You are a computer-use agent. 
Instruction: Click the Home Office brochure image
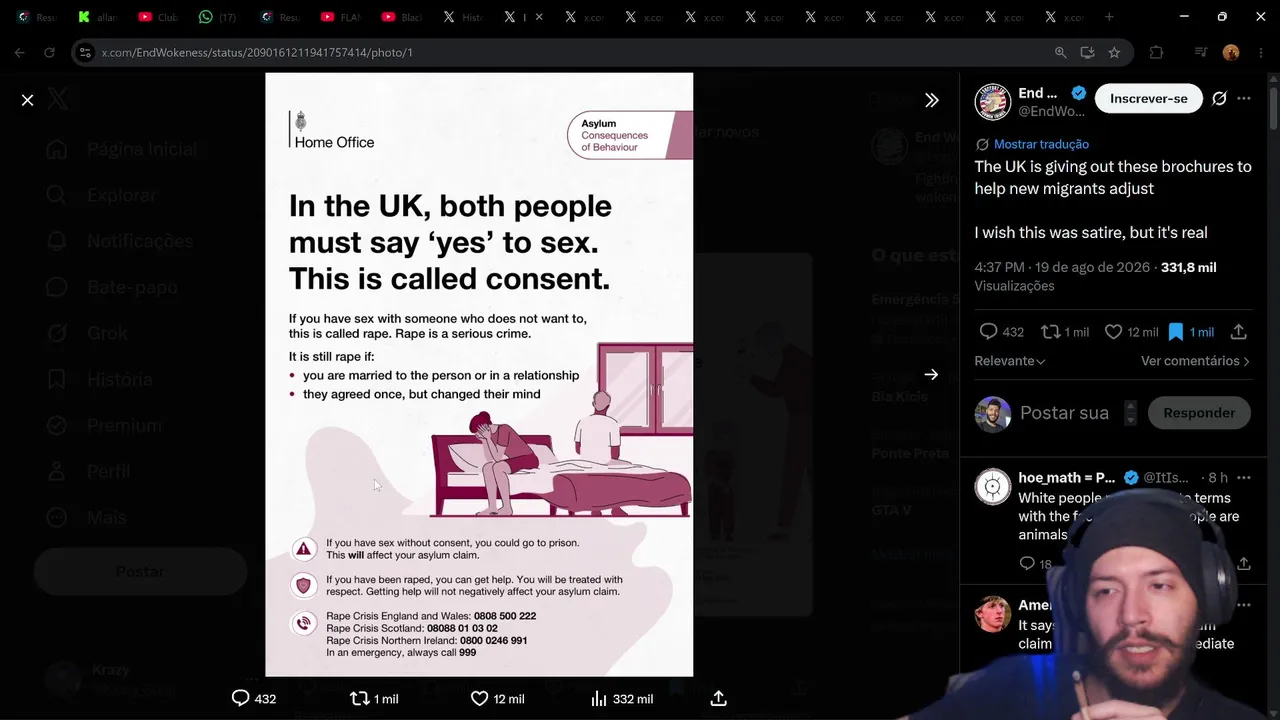click(x=479, y=375)
